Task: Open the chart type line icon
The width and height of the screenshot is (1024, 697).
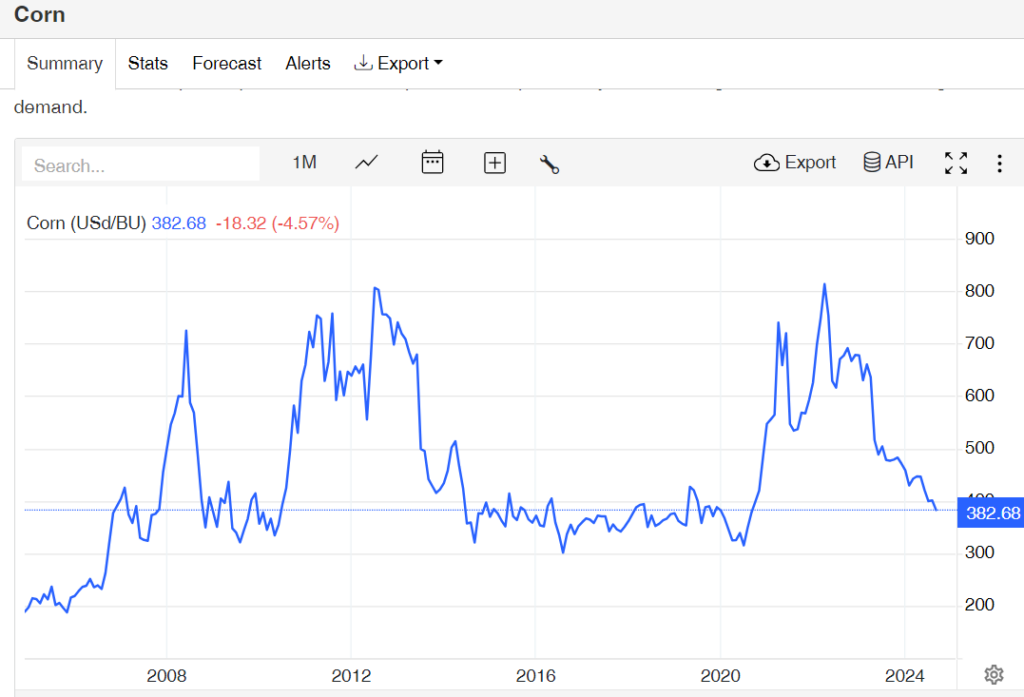Action: (x=366, y=162)
